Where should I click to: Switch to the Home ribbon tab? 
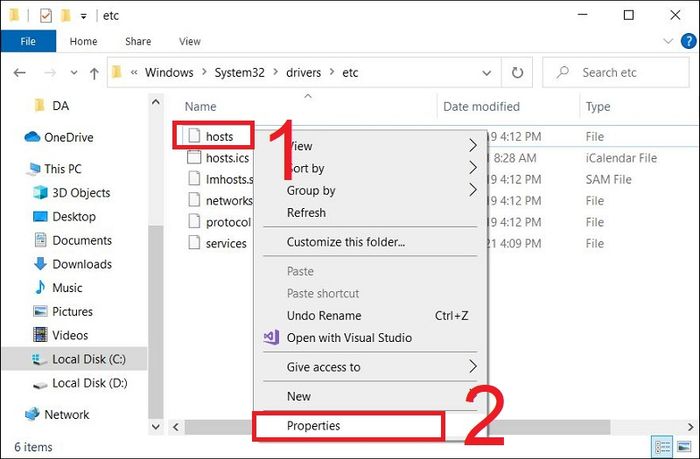tap(83, 42)
